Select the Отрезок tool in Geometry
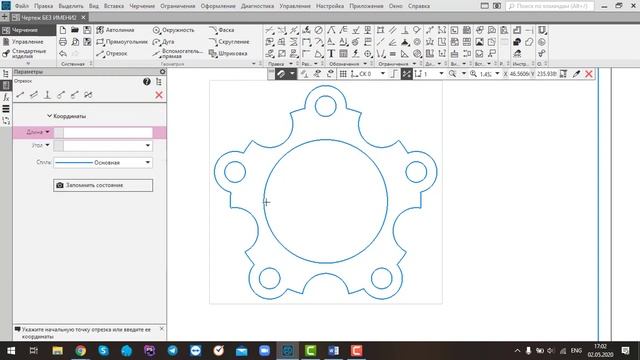640x360 pixels. pyautogui.click(x=112, y=53)
